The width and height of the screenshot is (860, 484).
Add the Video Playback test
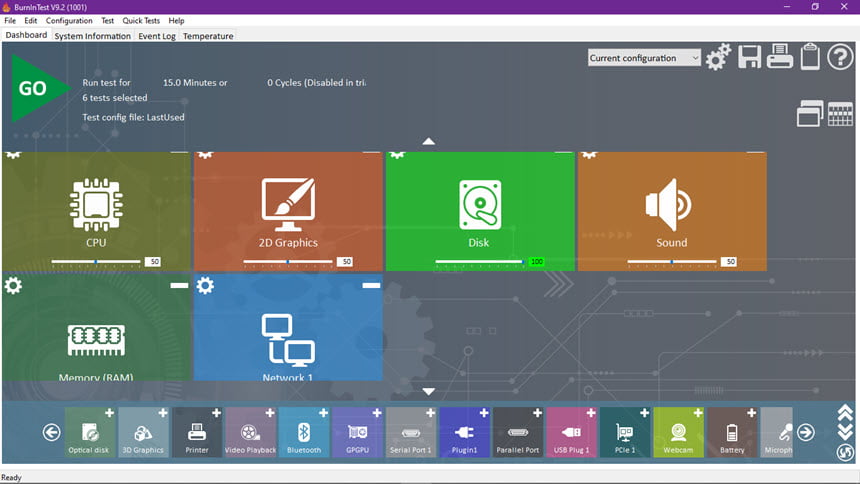pos(270,413)
